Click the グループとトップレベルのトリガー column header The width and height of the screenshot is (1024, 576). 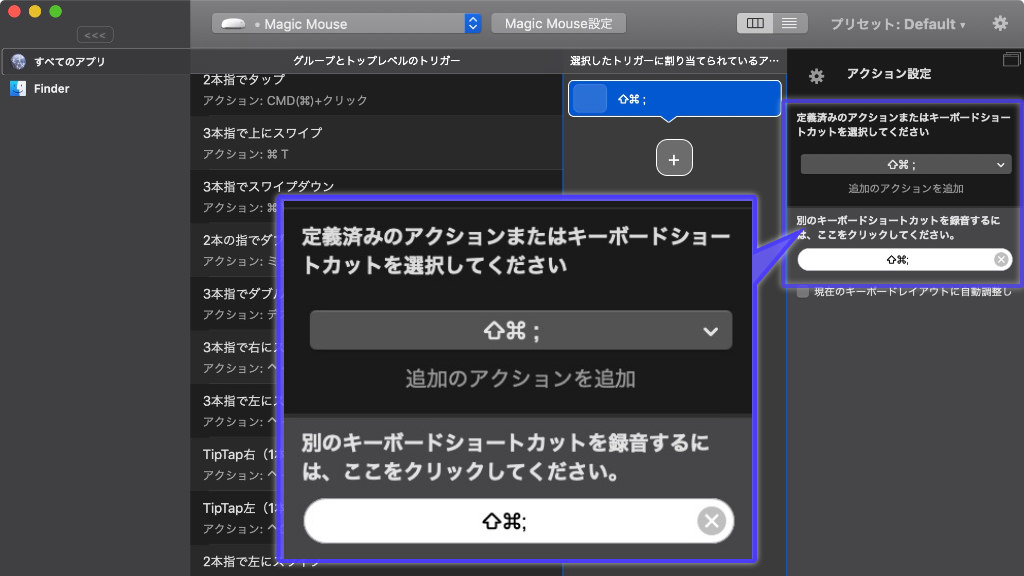[x=376, y=61]
